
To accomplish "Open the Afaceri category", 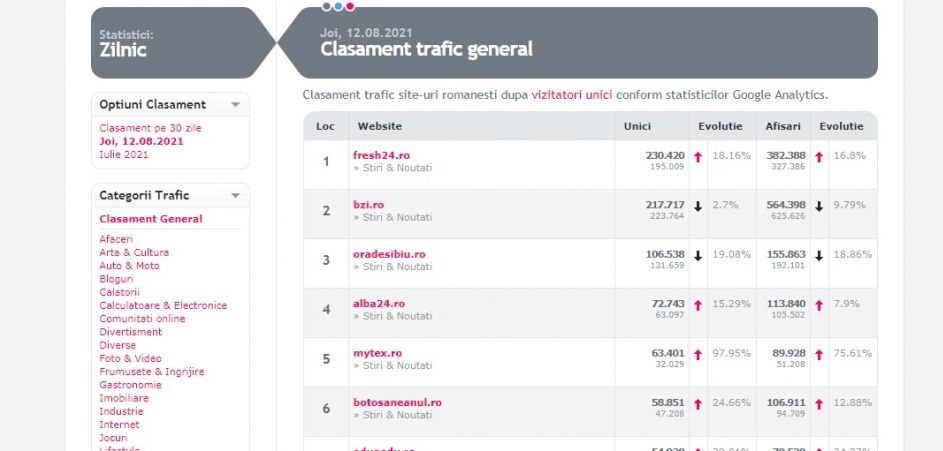I will point(116,239).
